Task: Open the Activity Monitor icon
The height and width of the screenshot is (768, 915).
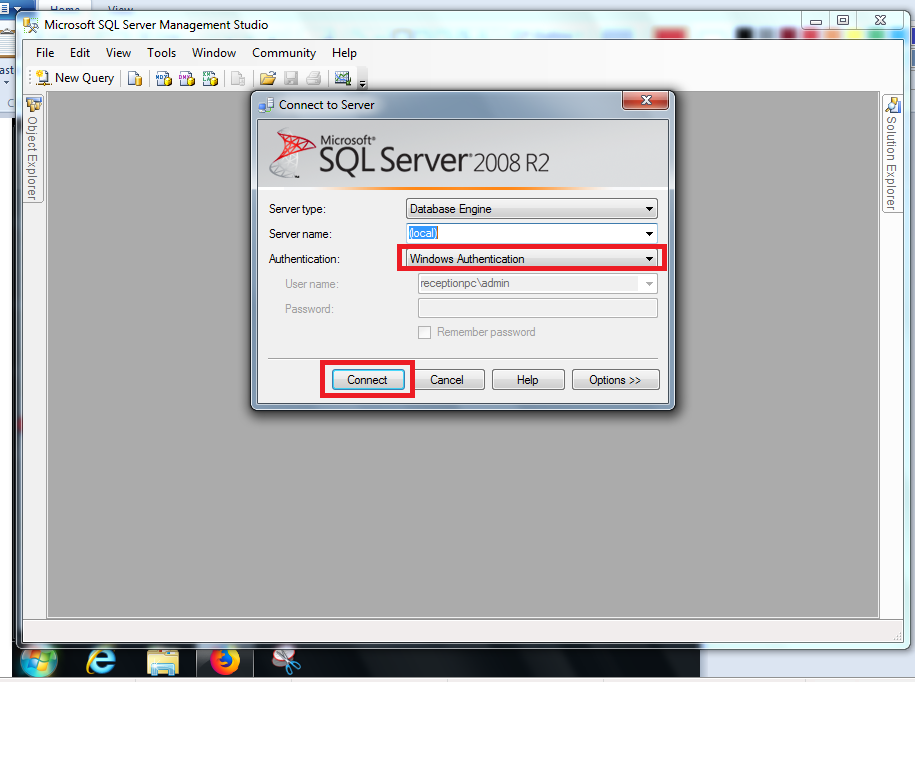Action: tap(342, 78)
